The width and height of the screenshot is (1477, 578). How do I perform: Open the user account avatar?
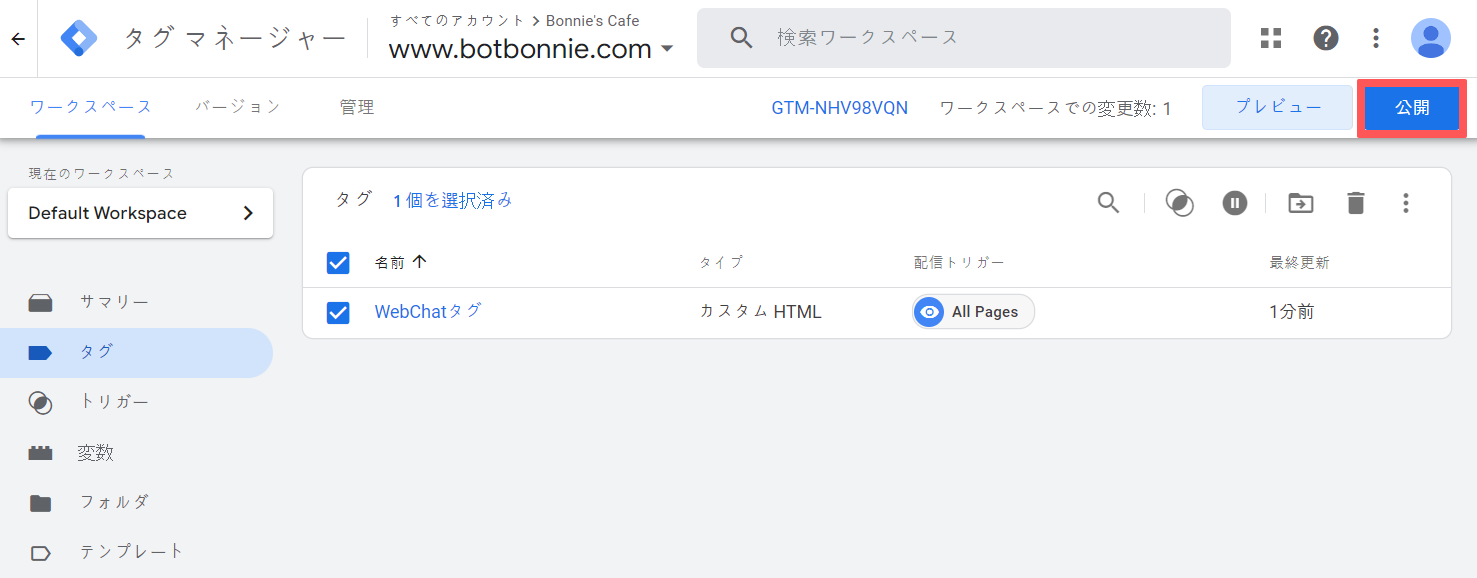[x=1431, y=38]
